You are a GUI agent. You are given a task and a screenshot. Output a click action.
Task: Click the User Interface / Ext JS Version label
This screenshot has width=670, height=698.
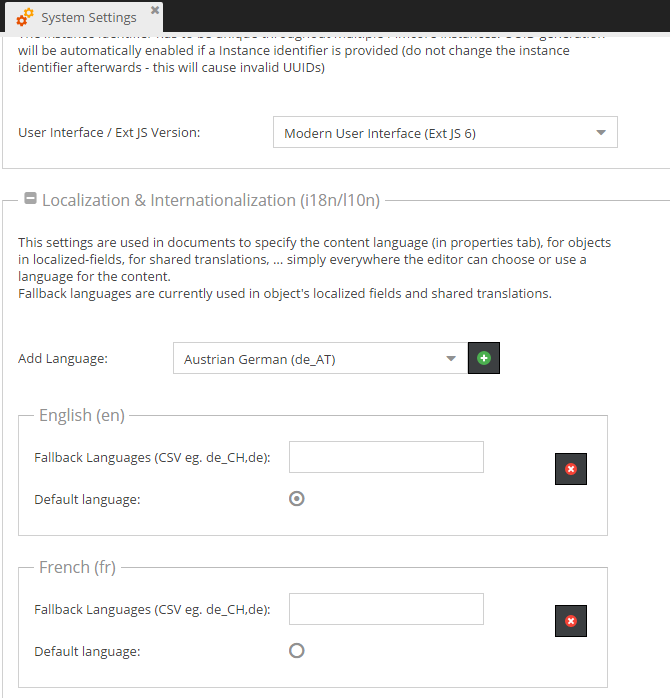(109, 133)
